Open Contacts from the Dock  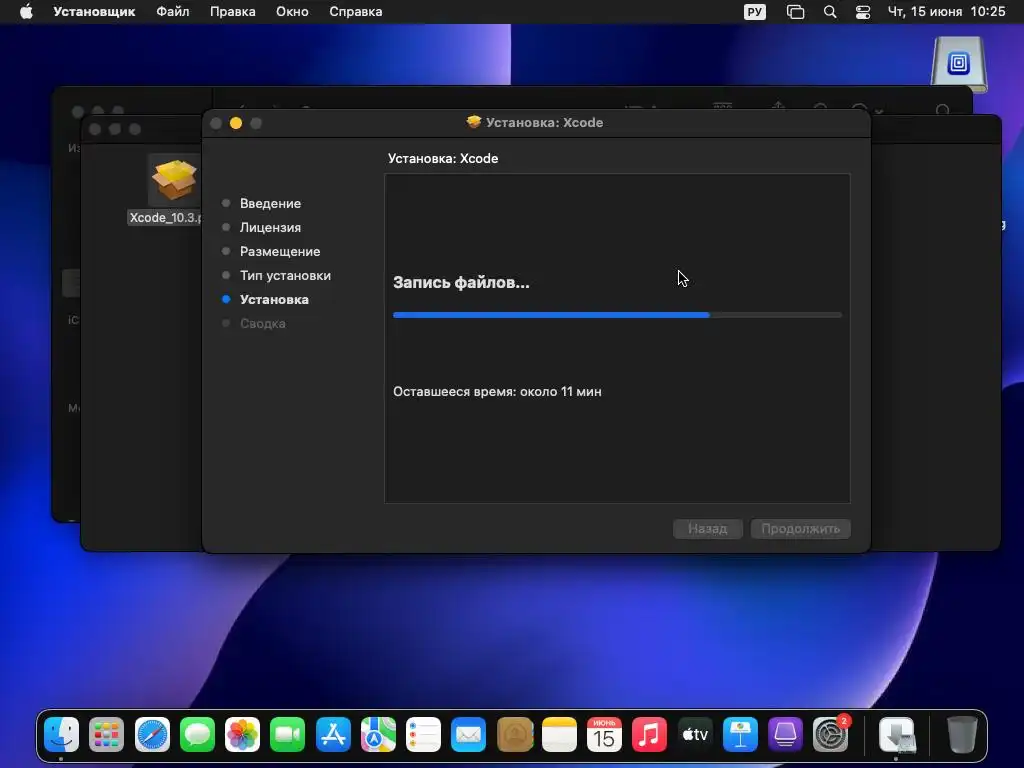tap(515, 735)
